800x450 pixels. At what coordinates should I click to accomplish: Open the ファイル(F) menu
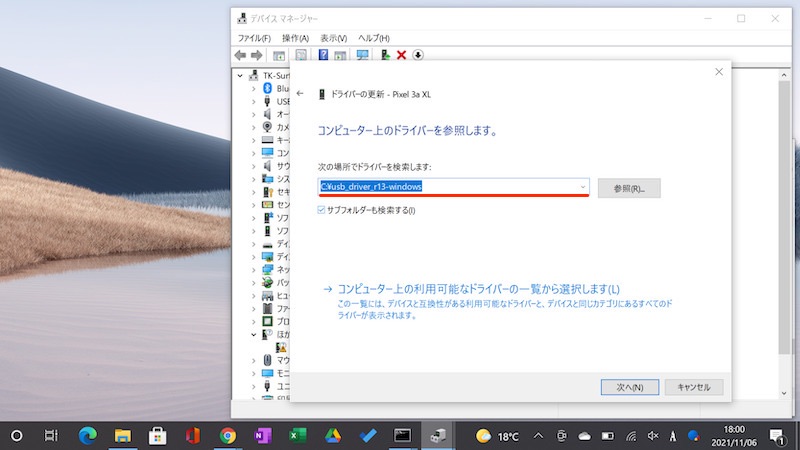pyautogui.click(x=254, y=38)
